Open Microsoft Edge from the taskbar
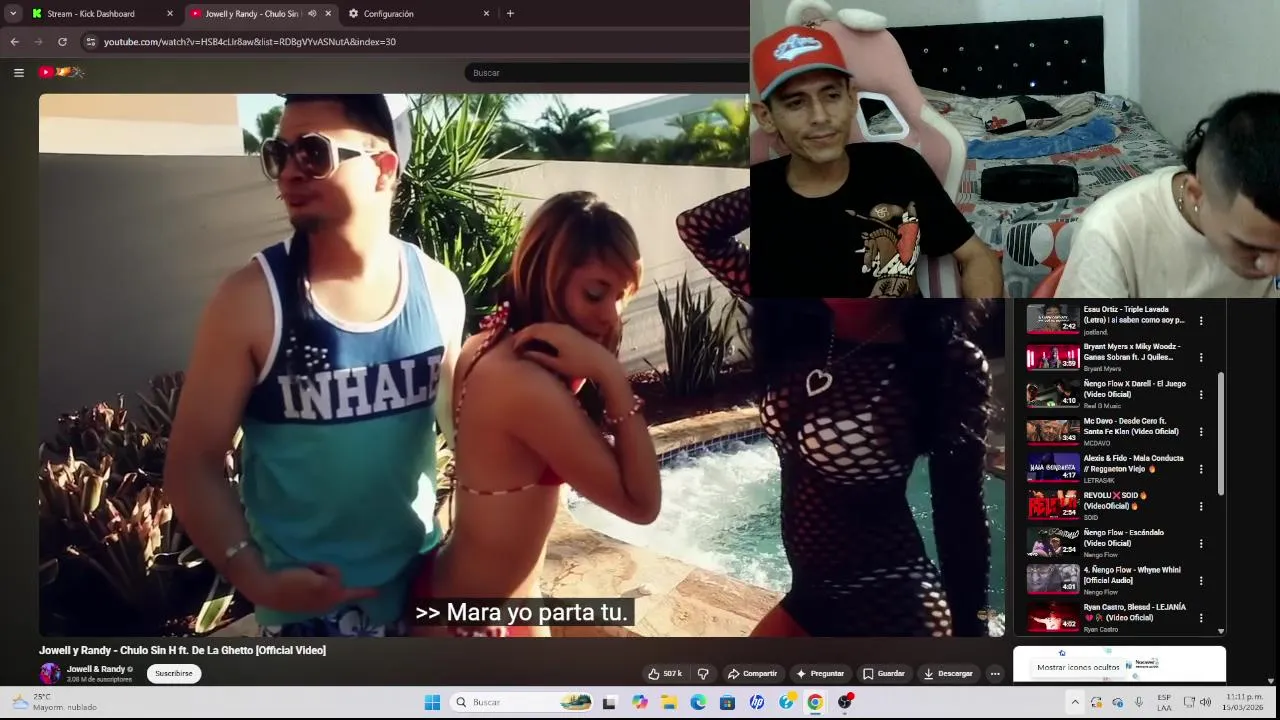1280x720 pixels. click(x=698, y=702)
